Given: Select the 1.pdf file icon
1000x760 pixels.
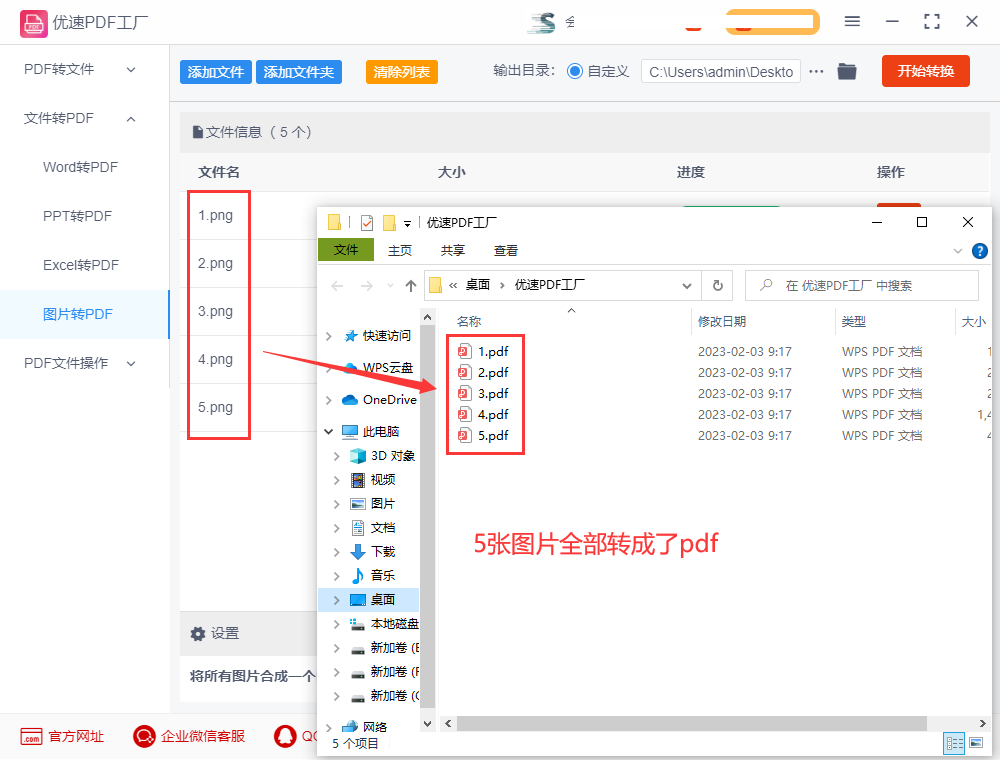Looking at the screenshot, I should [x=464, y=351].
